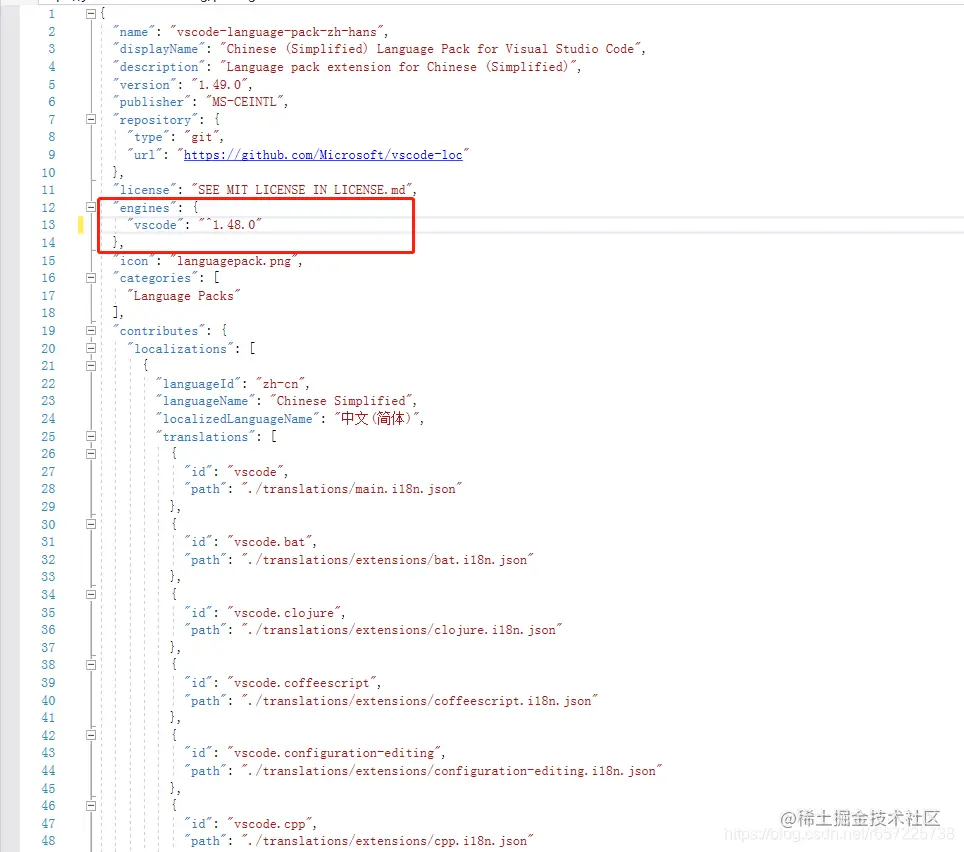Open the github.com/Microsoft/vscode-loc link

[323, 155]
